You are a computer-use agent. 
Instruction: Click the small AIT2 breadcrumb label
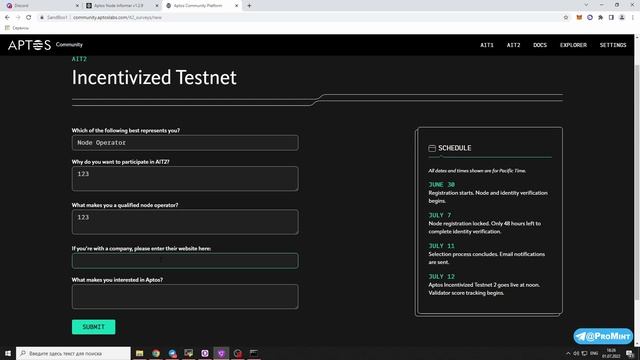[79, 59]
